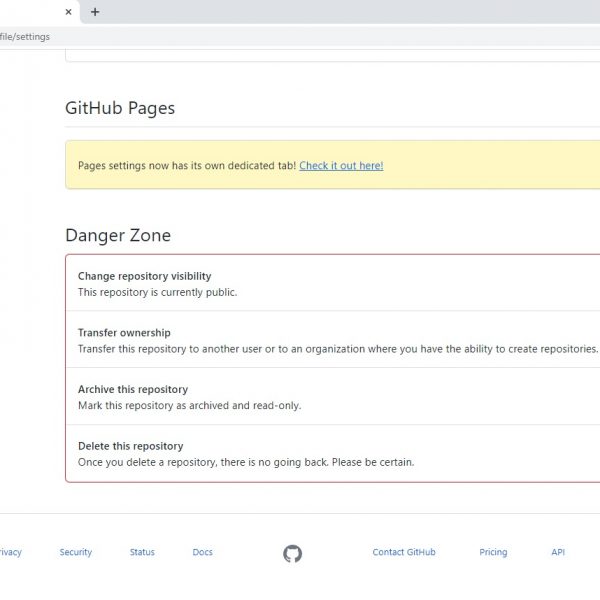Follow the "Check it out here!" link
600x600 pixels.
coord(341,166)
